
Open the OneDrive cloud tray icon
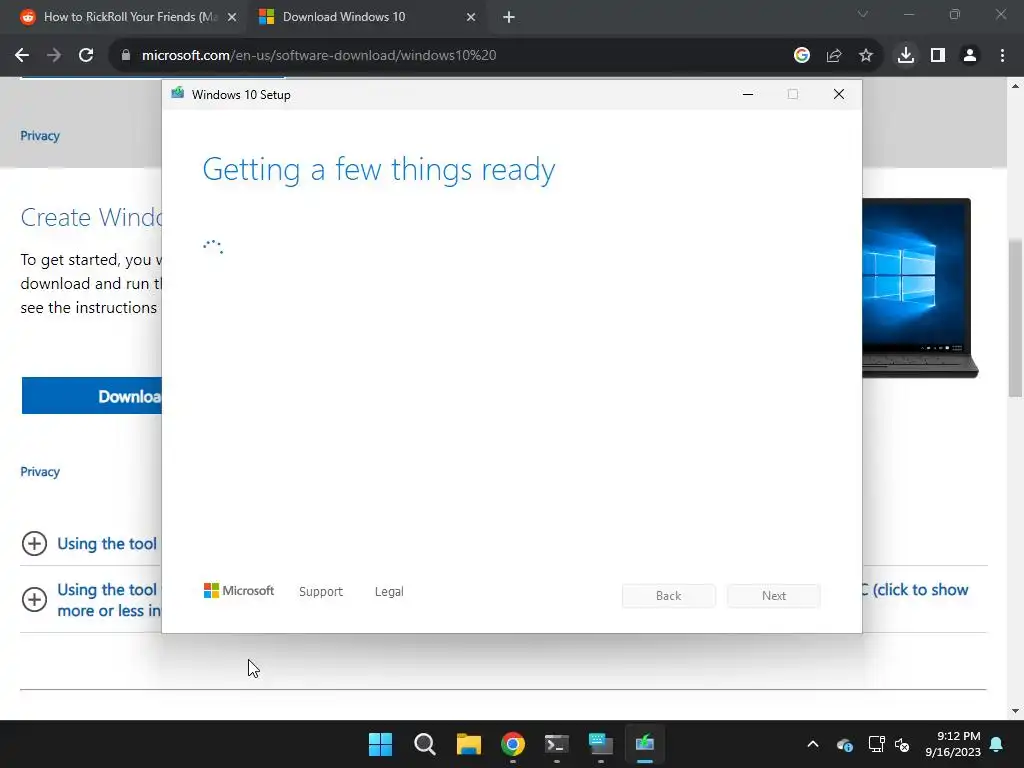coord(844,744)
